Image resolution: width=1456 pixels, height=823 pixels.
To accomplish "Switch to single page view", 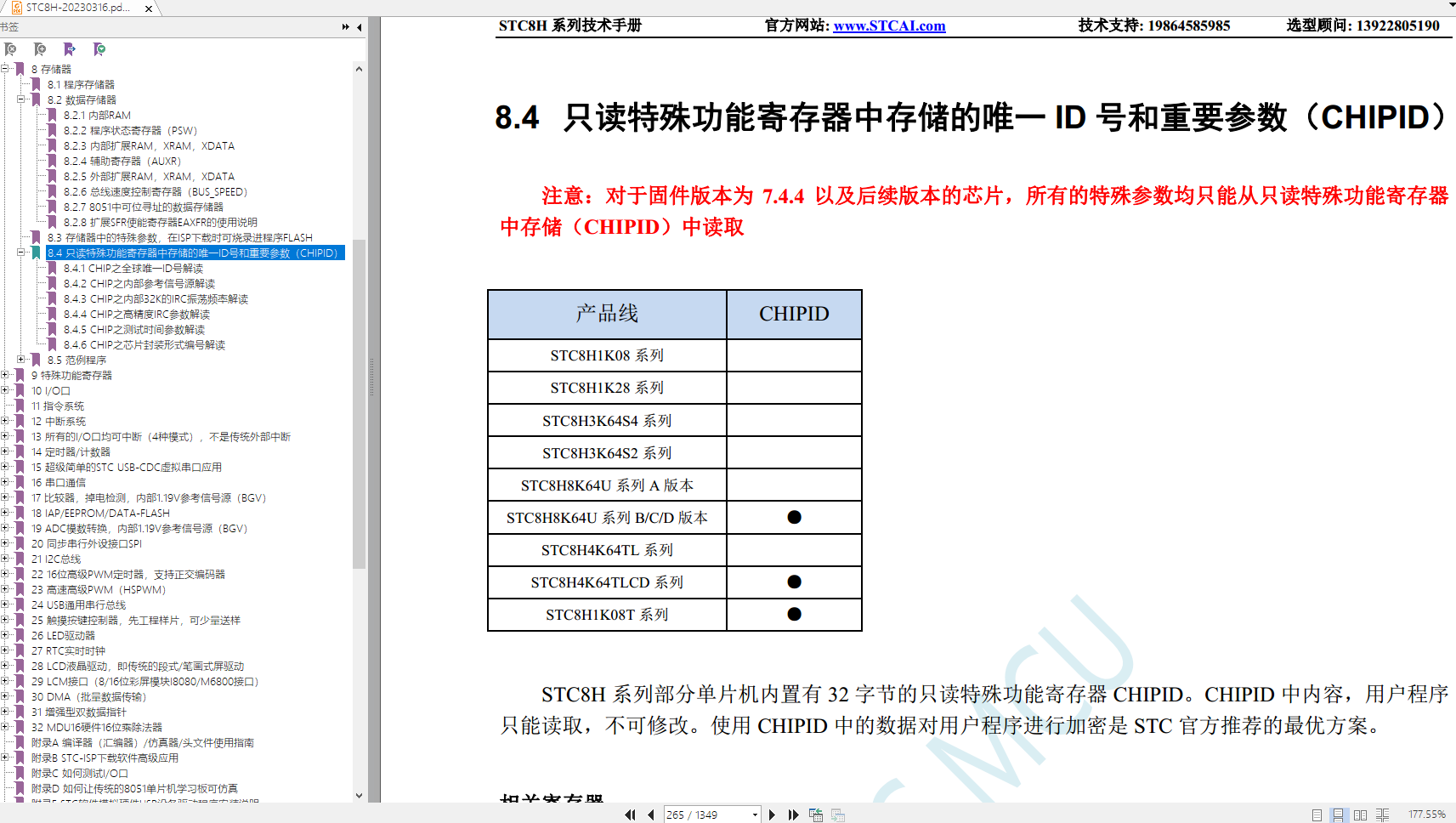I will coord(1317,814).
